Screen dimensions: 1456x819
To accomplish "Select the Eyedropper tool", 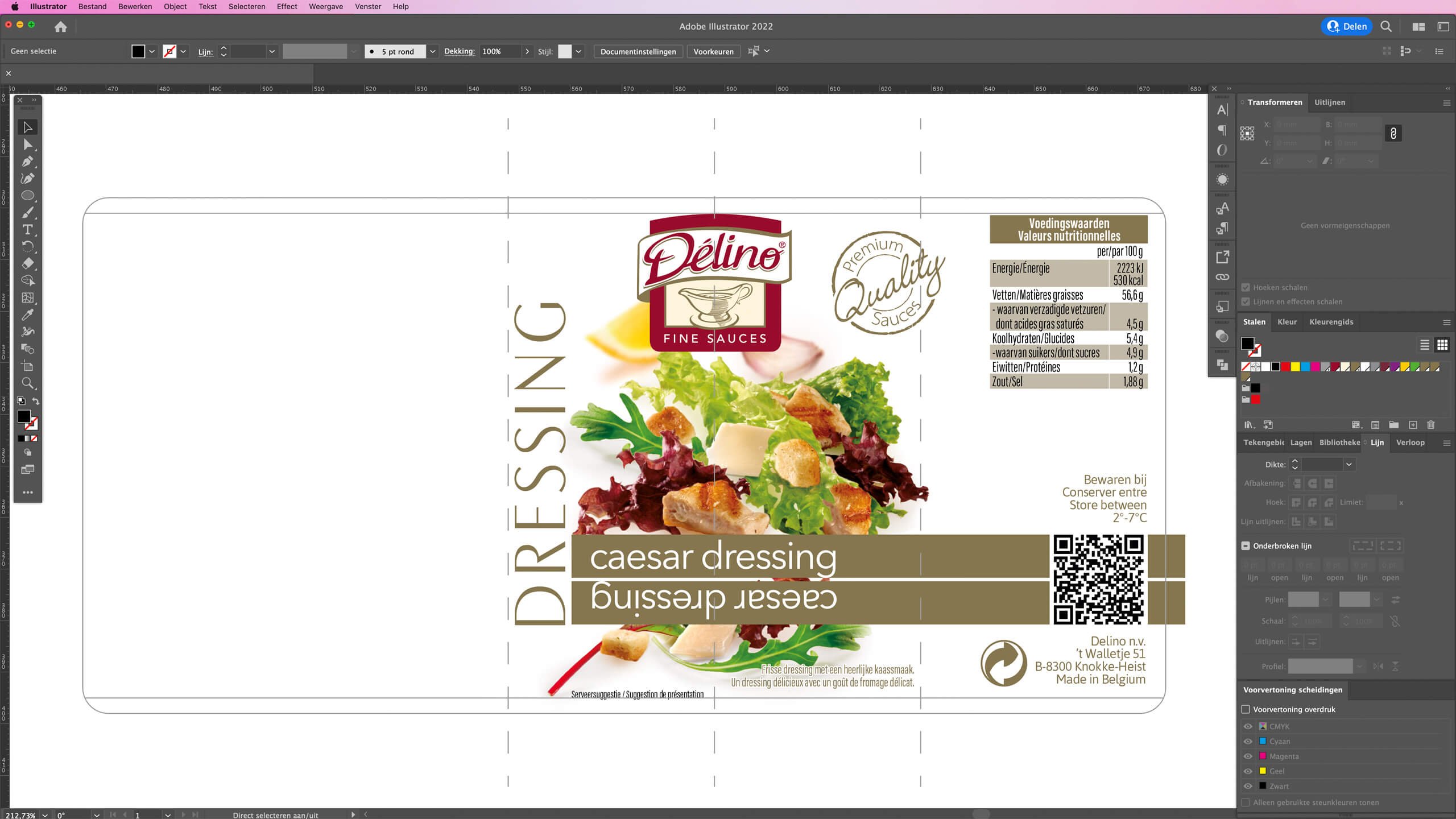I will pos(27,315).
